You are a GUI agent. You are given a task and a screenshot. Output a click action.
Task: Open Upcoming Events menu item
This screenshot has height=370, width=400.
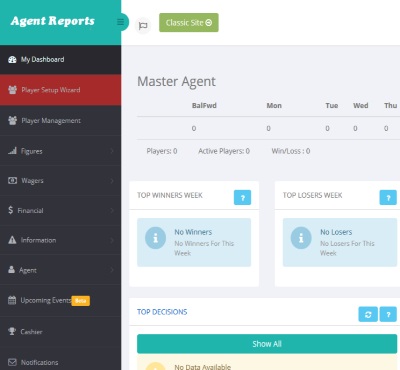pyautogui.click(x=60, y=300)
